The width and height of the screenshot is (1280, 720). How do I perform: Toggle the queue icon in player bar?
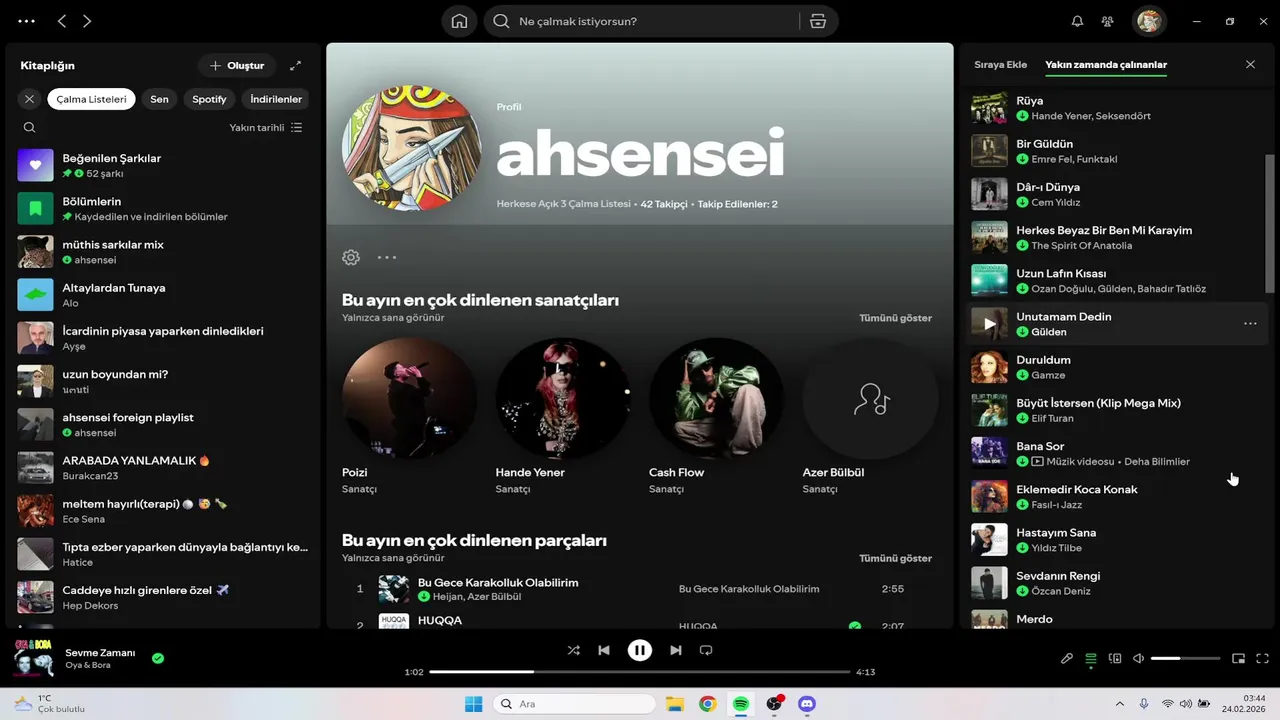(x=1091, y=658)
